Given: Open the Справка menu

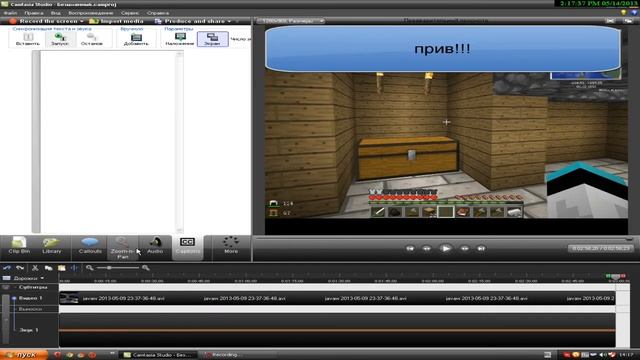Looking at the screenshot, I should 158,13.
